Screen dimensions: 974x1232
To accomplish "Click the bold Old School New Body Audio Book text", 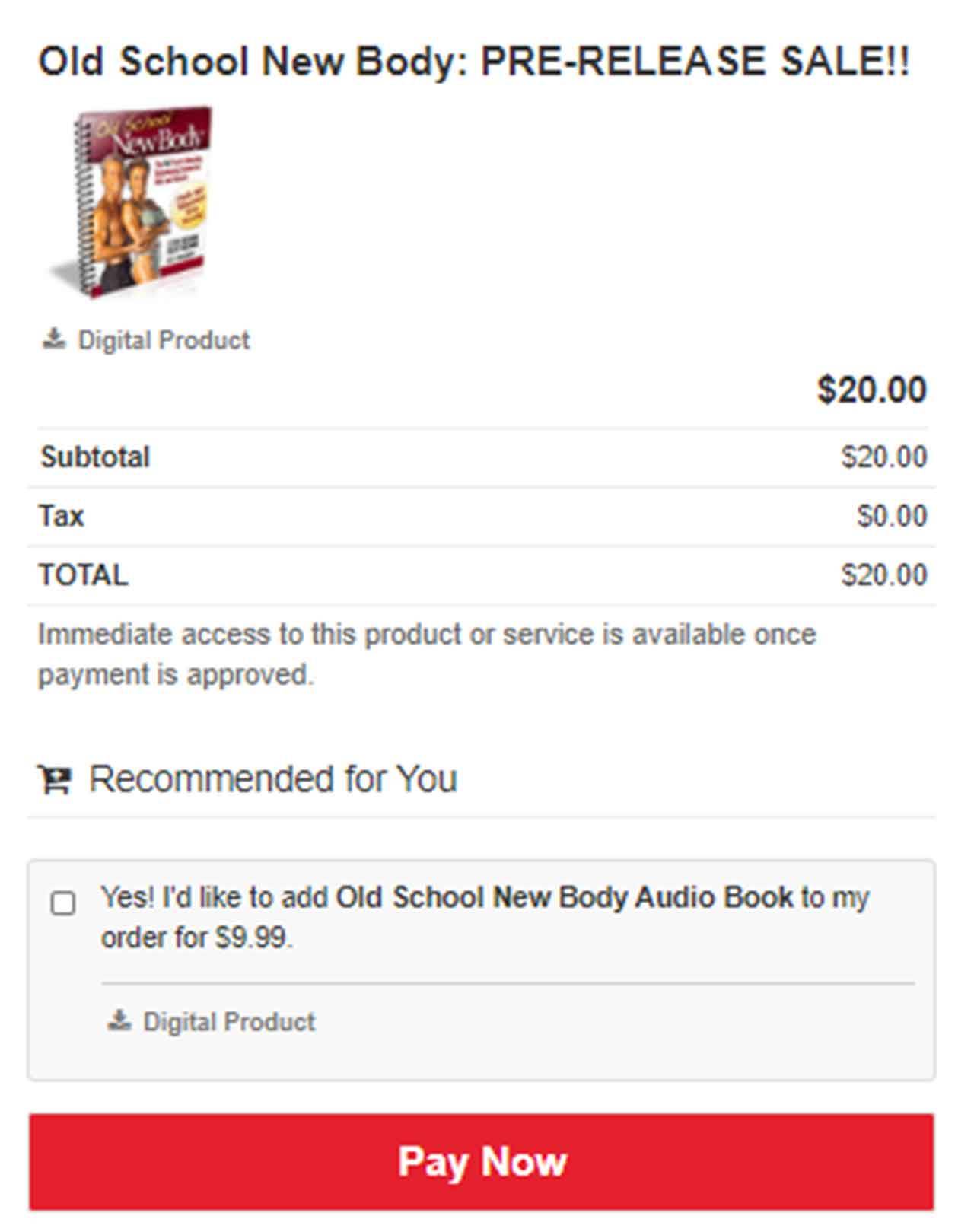I will click(x=565, y=897).
